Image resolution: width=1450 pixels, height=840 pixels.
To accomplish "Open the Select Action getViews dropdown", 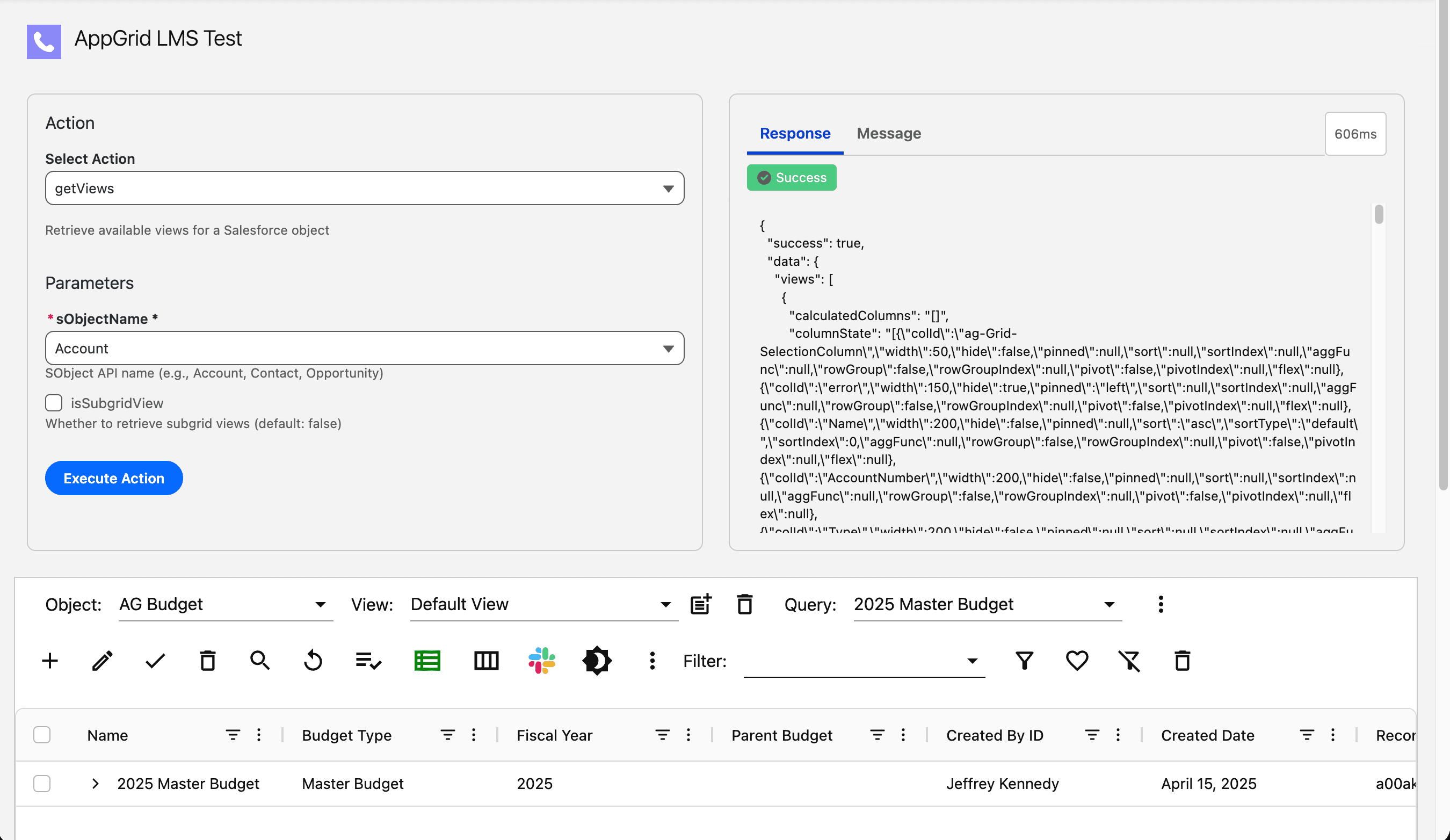I will [364, 188].
